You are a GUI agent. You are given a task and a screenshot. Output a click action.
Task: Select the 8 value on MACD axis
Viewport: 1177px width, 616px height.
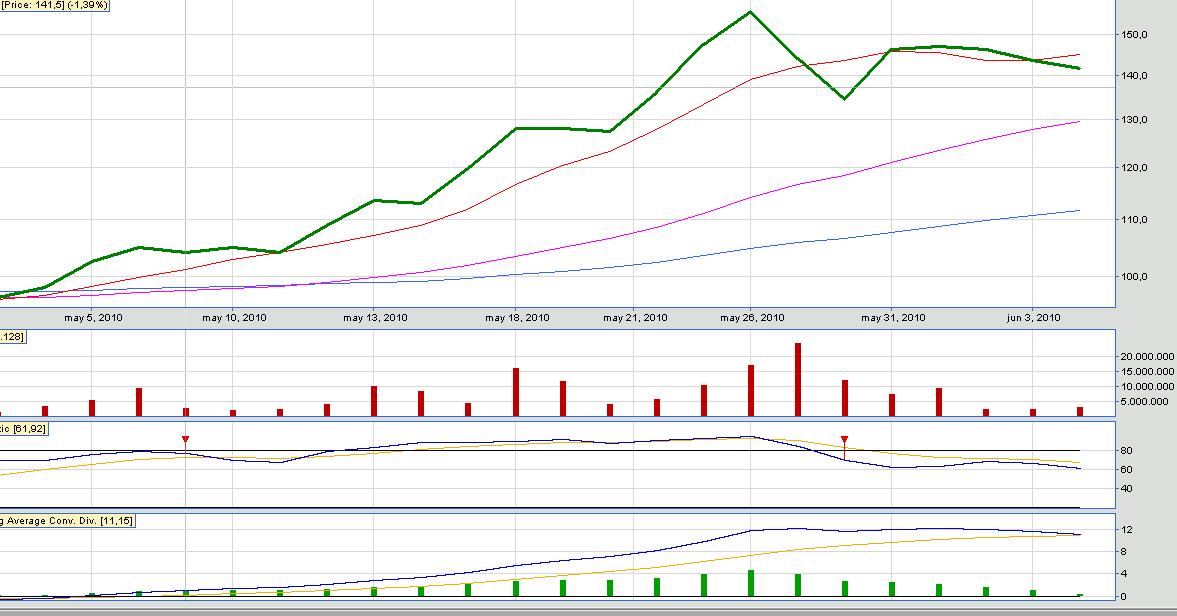(1124, 551)
